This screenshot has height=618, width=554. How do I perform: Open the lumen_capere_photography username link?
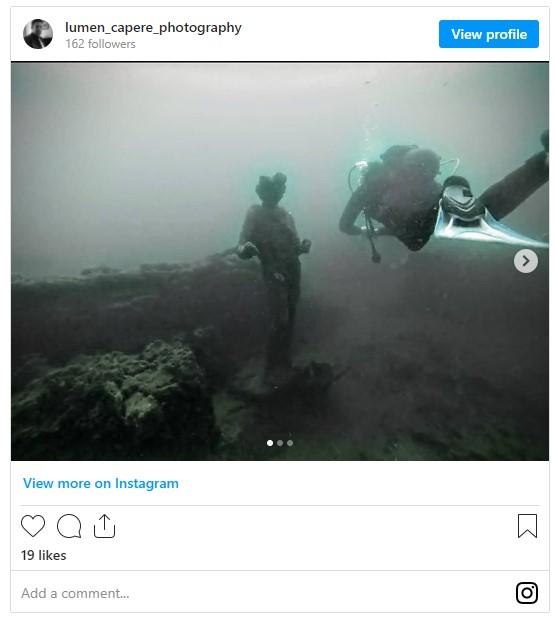(153, 28)
